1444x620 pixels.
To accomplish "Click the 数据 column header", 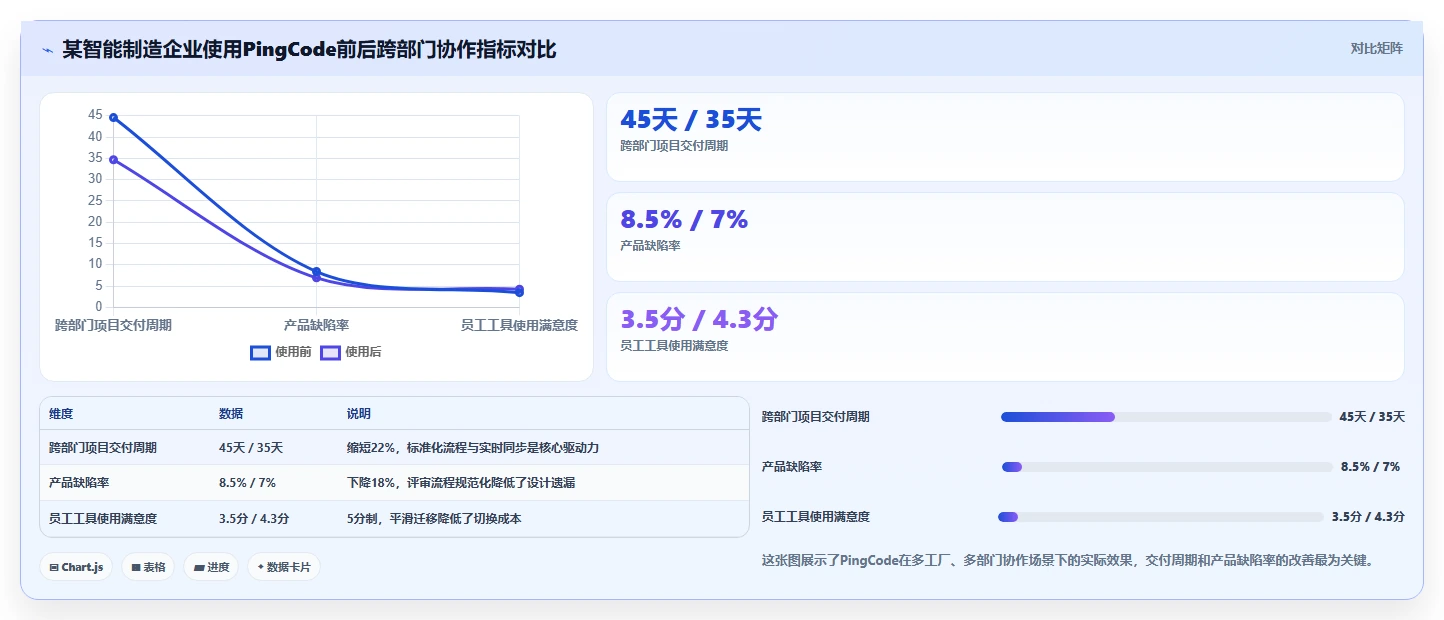I will (x=231, y=414).
